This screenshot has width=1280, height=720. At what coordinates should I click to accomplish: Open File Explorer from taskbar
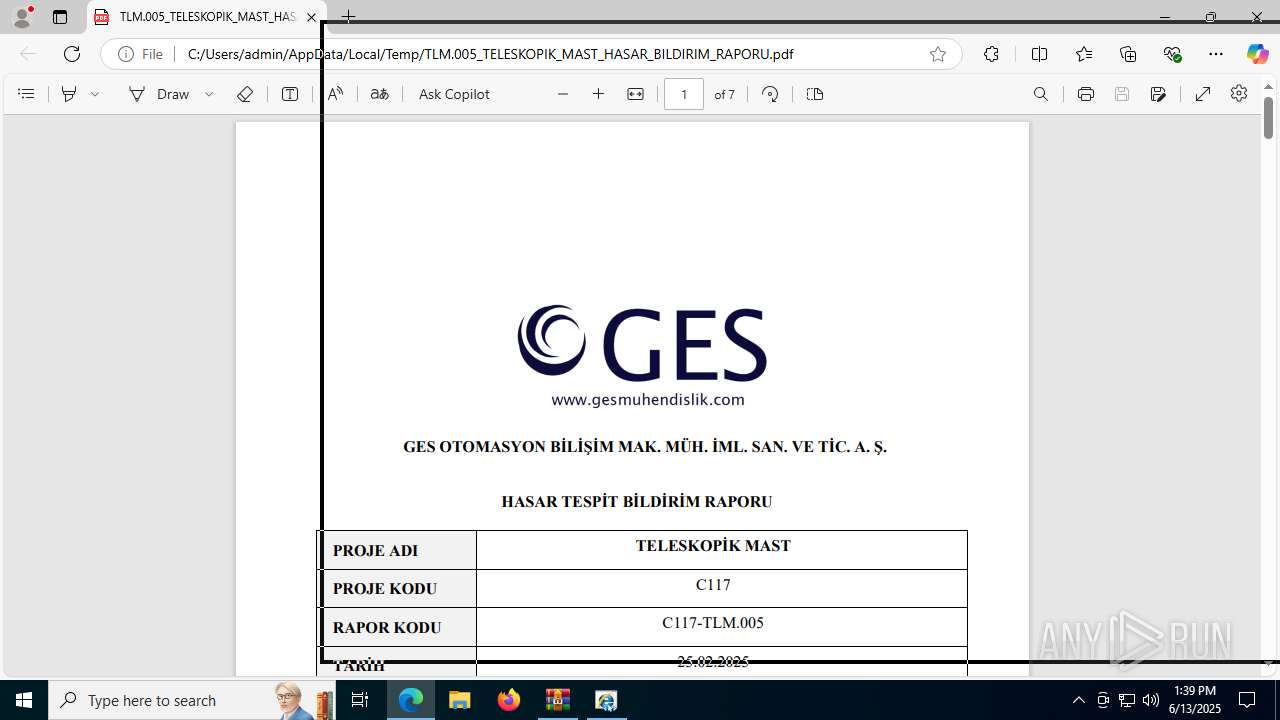[459, 700]
